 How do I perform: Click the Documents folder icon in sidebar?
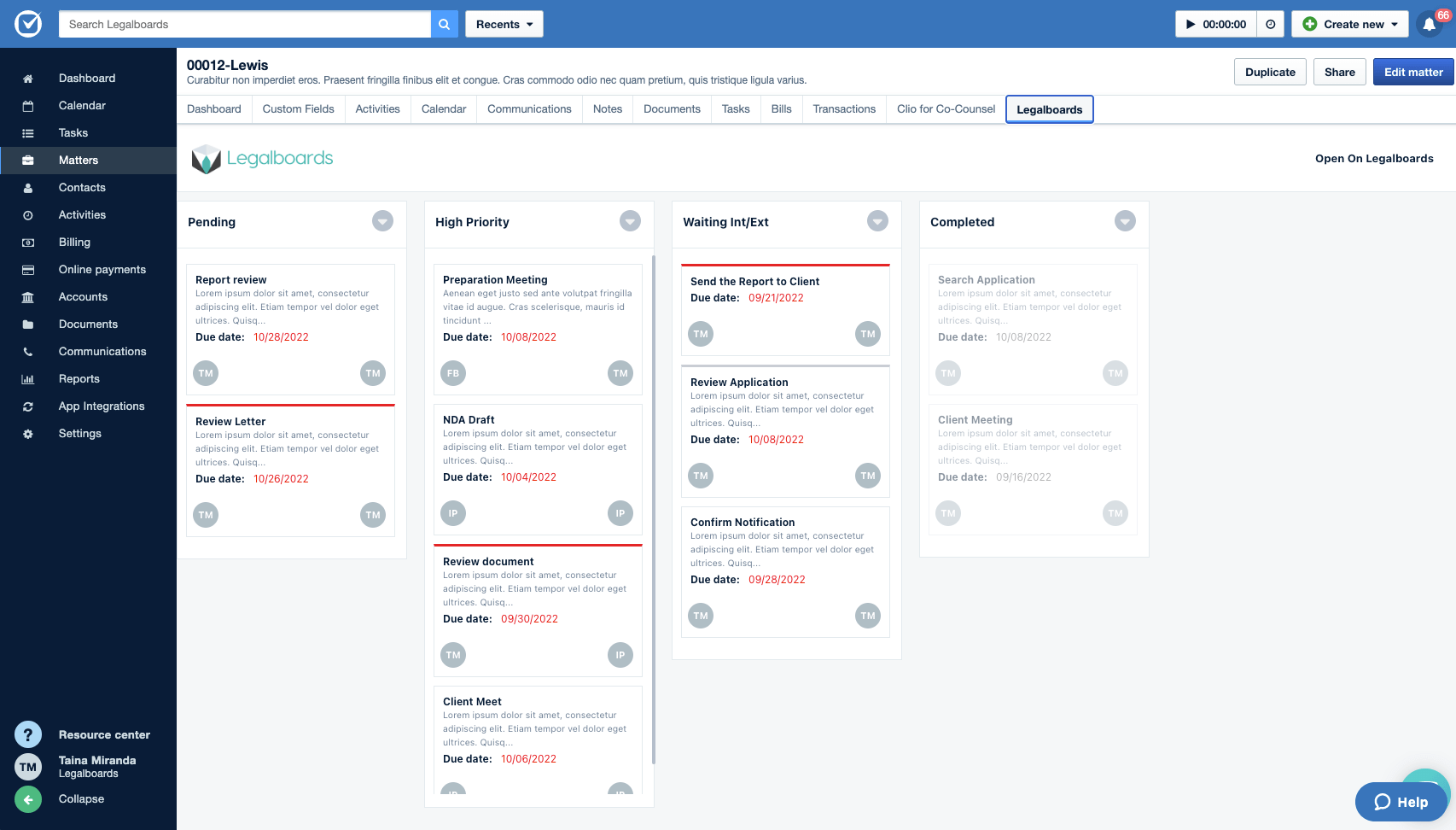pos(28,324)
